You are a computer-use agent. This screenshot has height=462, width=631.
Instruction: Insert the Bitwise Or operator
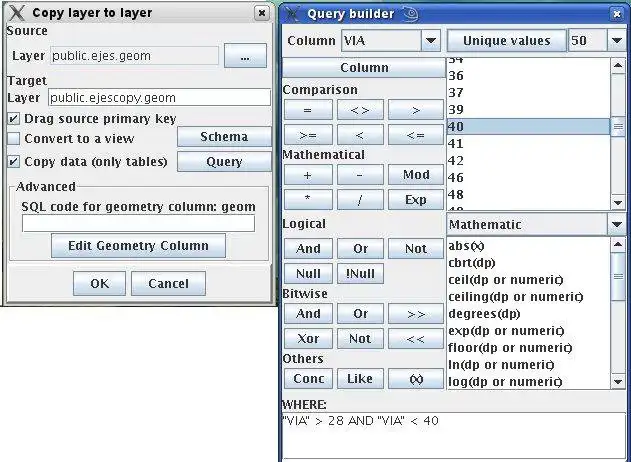click(x=360, y=314)
